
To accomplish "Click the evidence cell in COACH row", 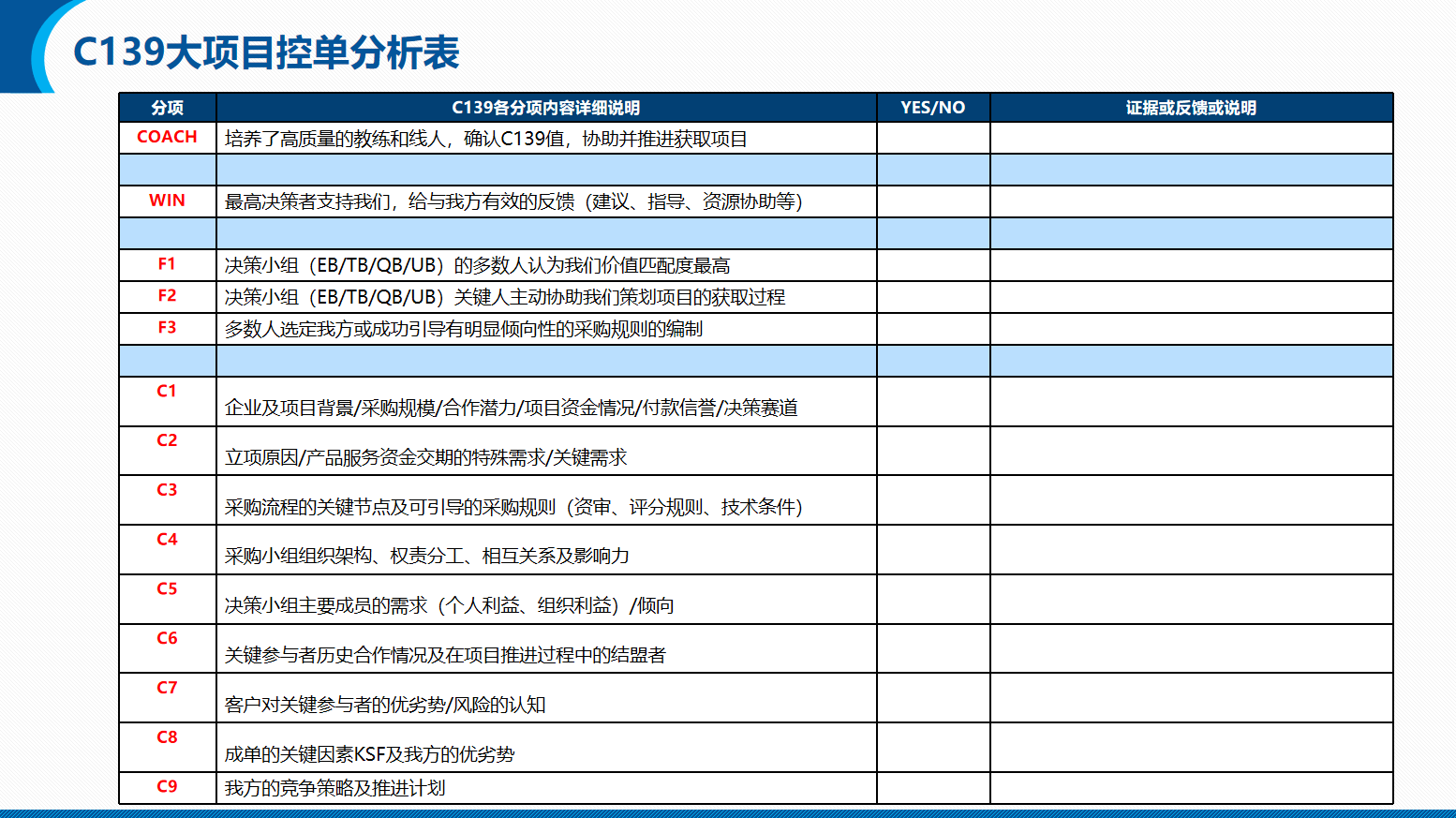I will point(1192,138).
